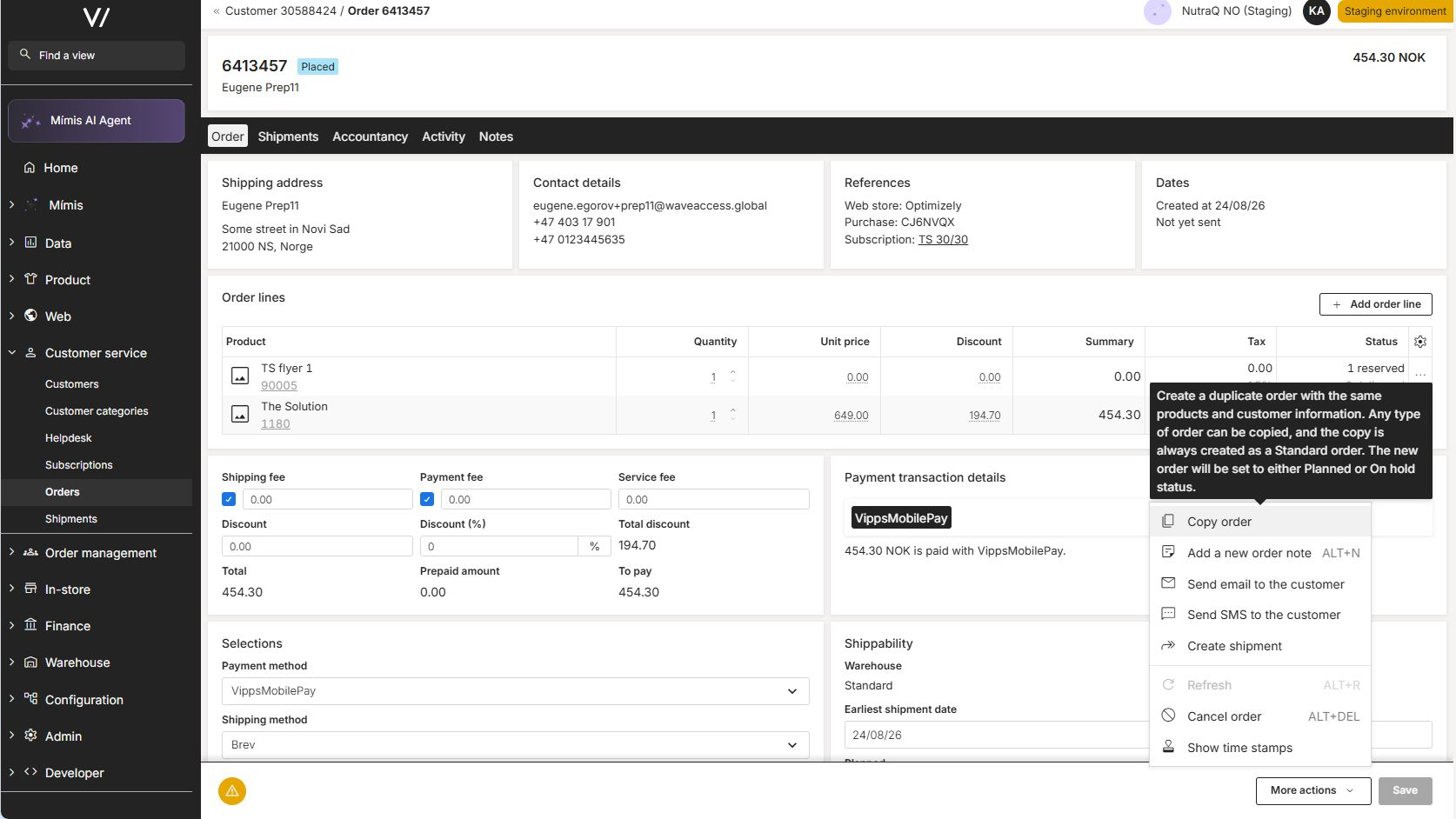Select Send SMS to the customer
This screenshot has height=819, width=1456.
click(1260, 615)
